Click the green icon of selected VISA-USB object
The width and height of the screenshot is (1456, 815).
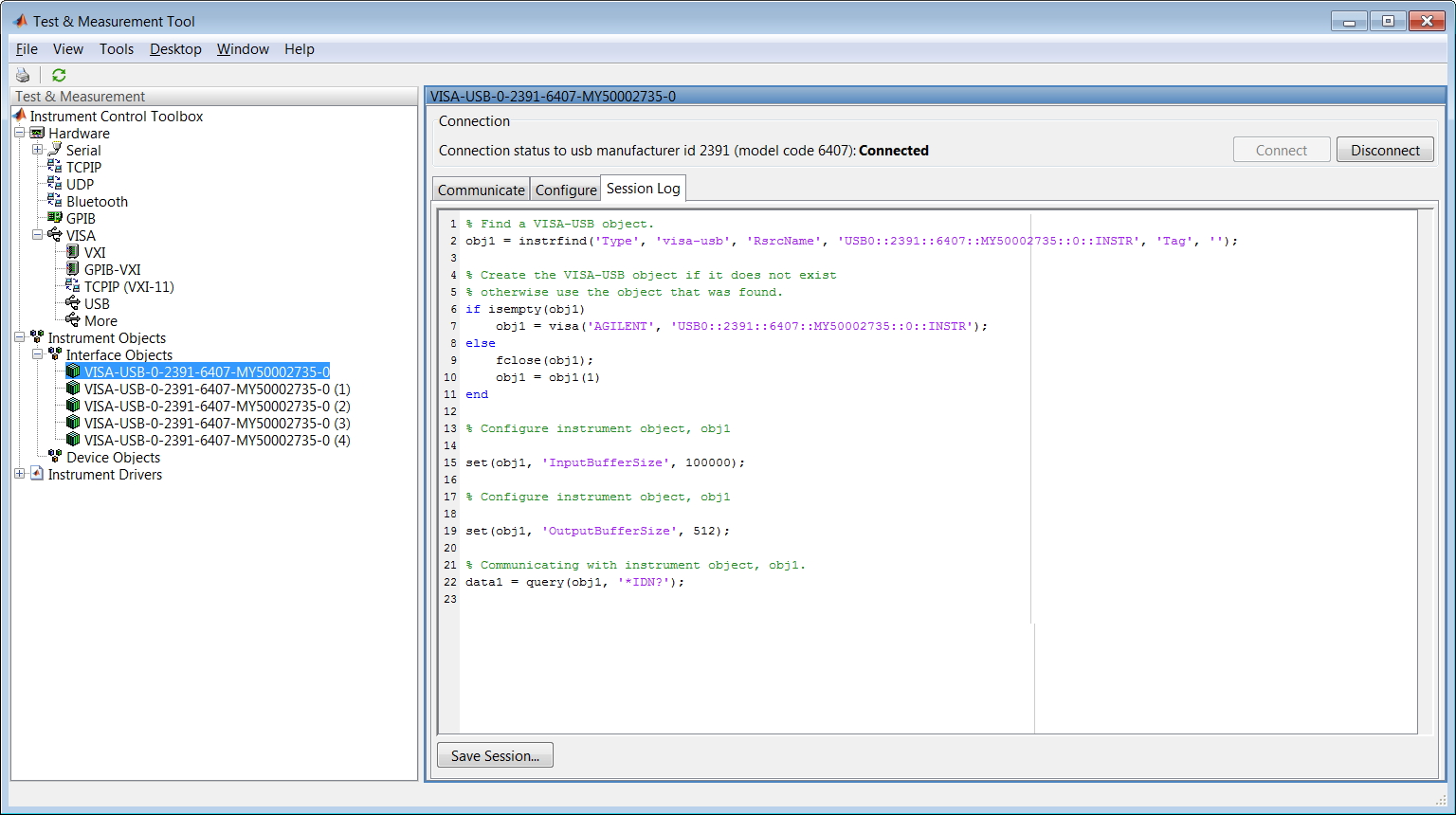tap(73, 371)
